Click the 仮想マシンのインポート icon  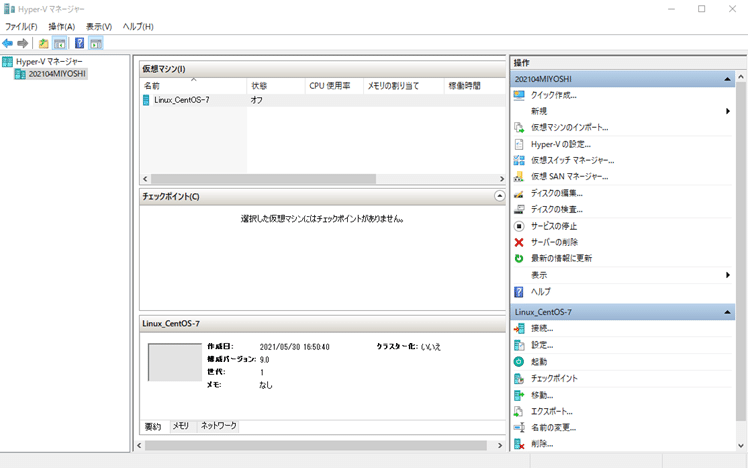click(519, 128)
